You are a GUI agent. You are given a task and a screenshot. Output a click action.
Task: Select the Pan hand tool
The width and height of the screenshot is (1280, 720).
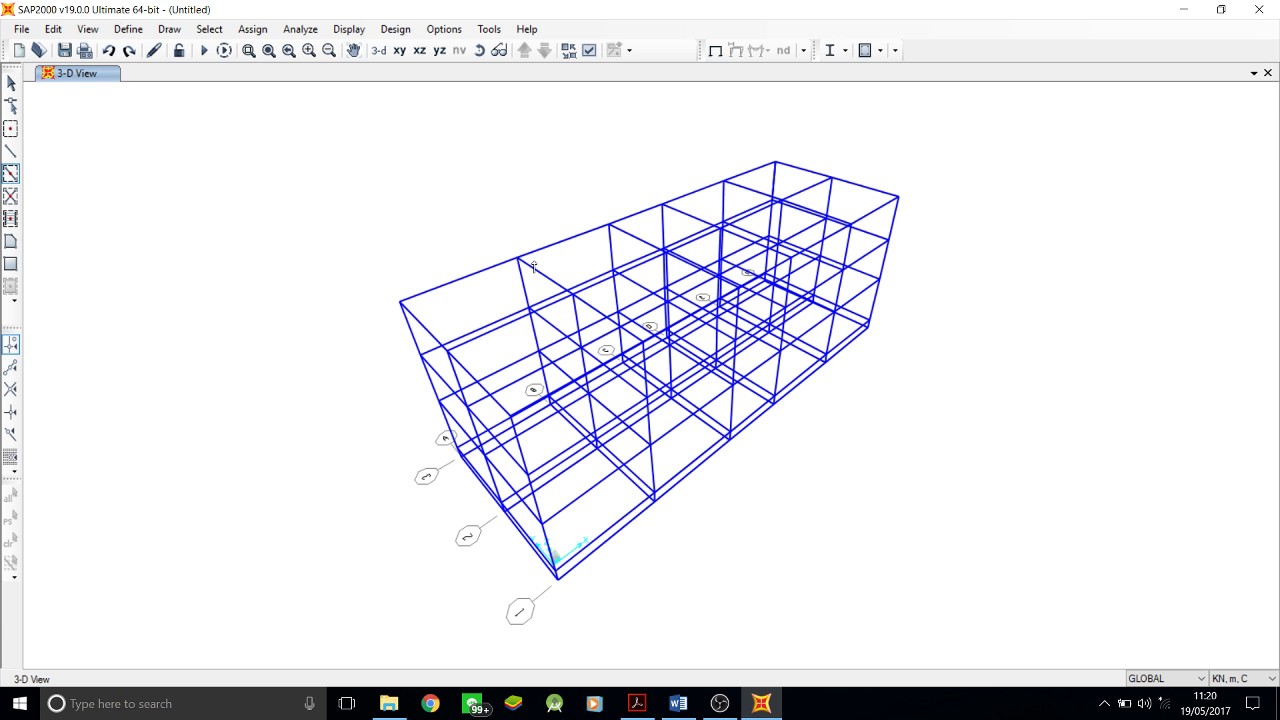pyautogui.click(x=353, y=50)
